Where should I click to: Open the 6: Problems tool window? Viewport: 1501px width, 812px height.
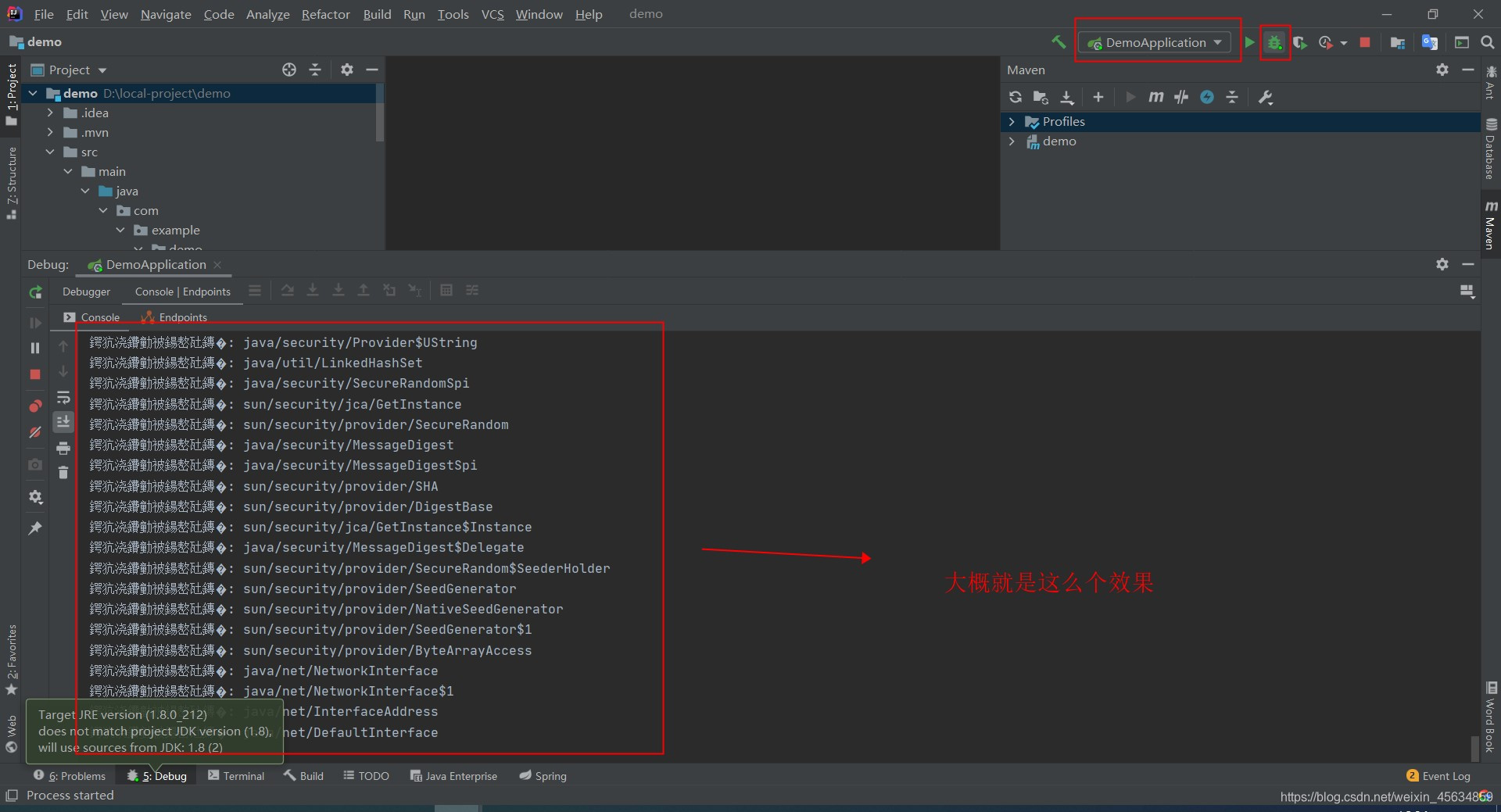[x=70, y=776]
